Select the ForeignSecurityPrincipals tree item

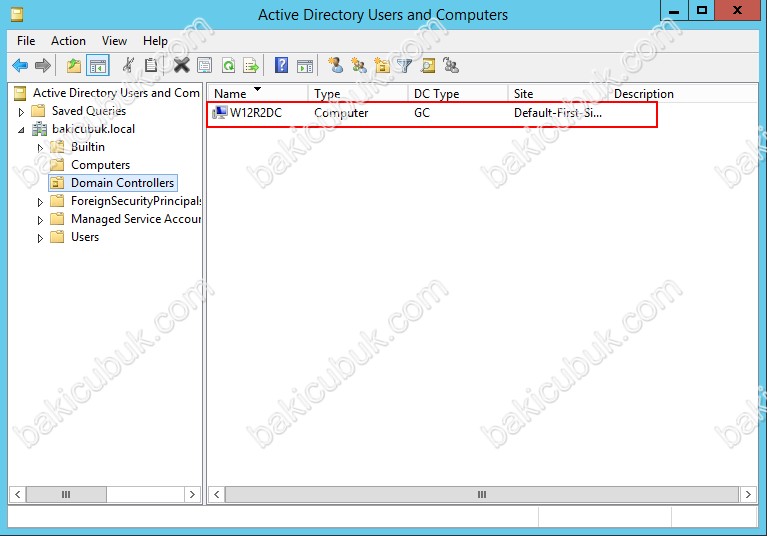click(135, 201)
